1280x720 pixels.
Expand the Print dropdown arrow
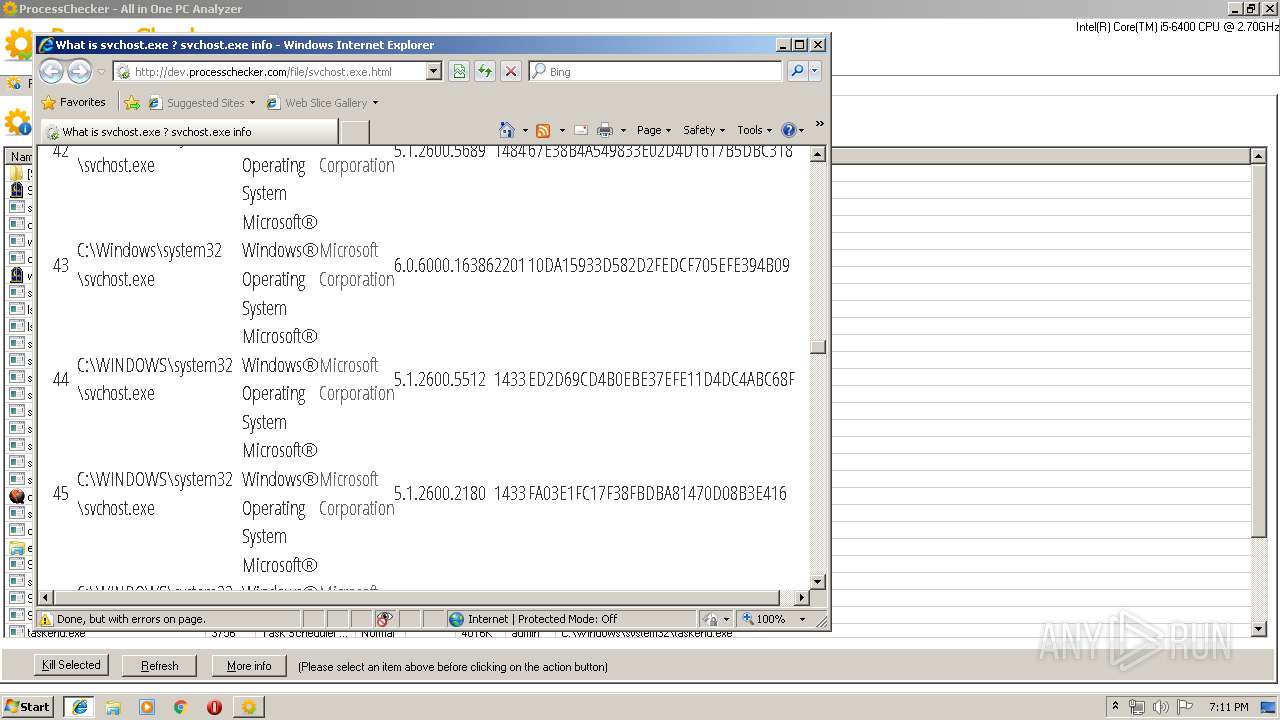point(623,130)
